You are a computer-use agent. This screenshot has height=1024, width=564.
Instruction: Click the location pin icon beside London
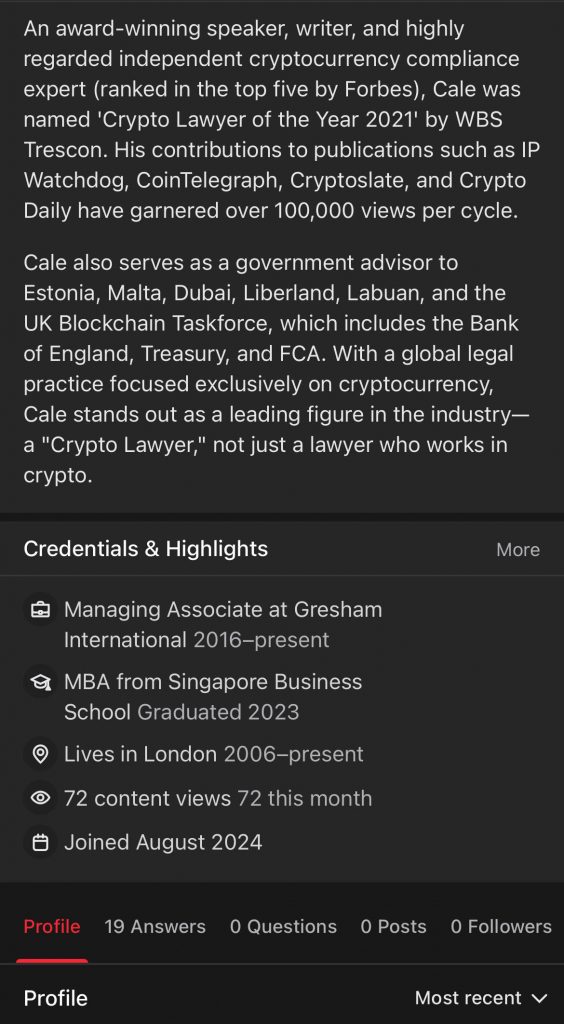coord(40,754)
